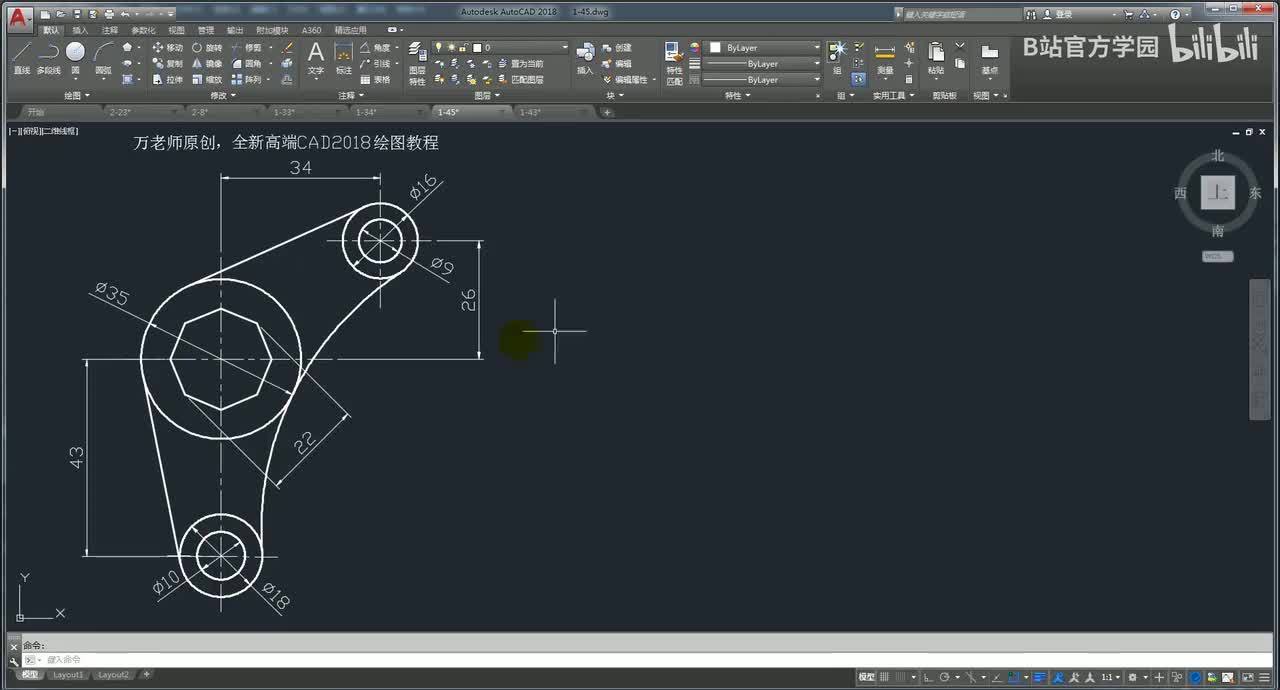This screenshot has width=1280, height=690.
Task: Toggle lineweight display in status bar
Action: click(1040, 677)
